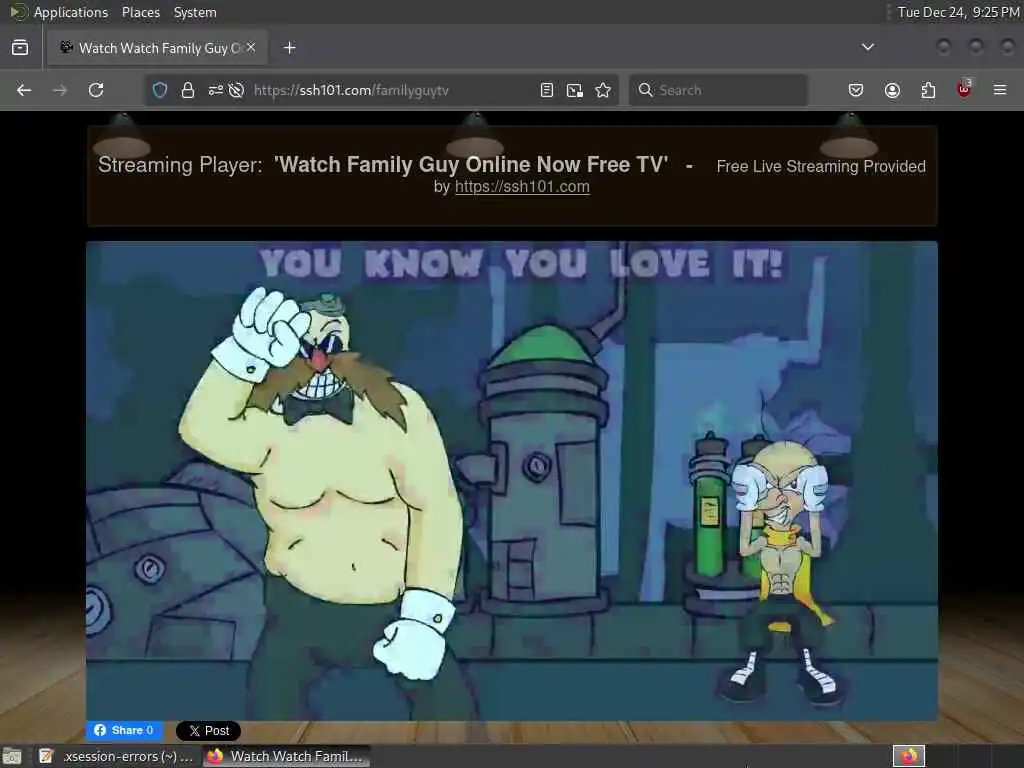
Task: Close the Watch Family Guy tab
Action: point(251,47)
